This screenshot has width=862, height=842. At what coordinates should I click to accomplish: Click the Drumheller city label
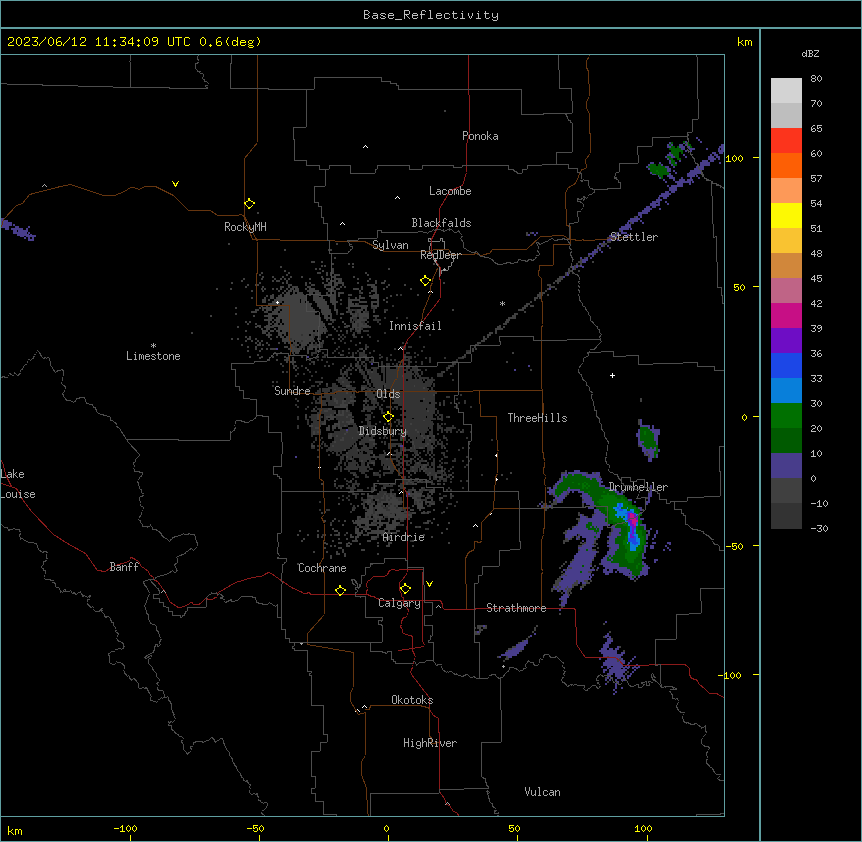(638, 487)
